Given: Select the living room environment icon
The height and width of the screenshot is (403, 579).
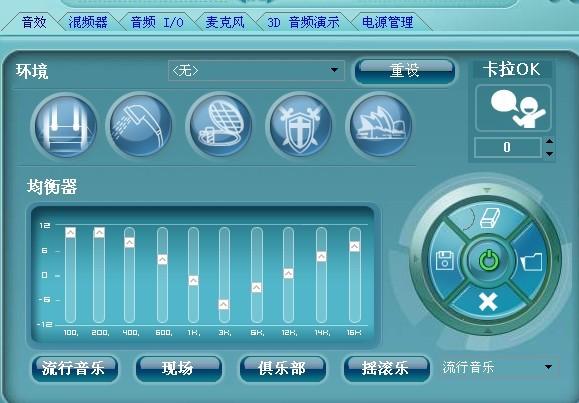Looking at the screenshot, I should 65,126.
